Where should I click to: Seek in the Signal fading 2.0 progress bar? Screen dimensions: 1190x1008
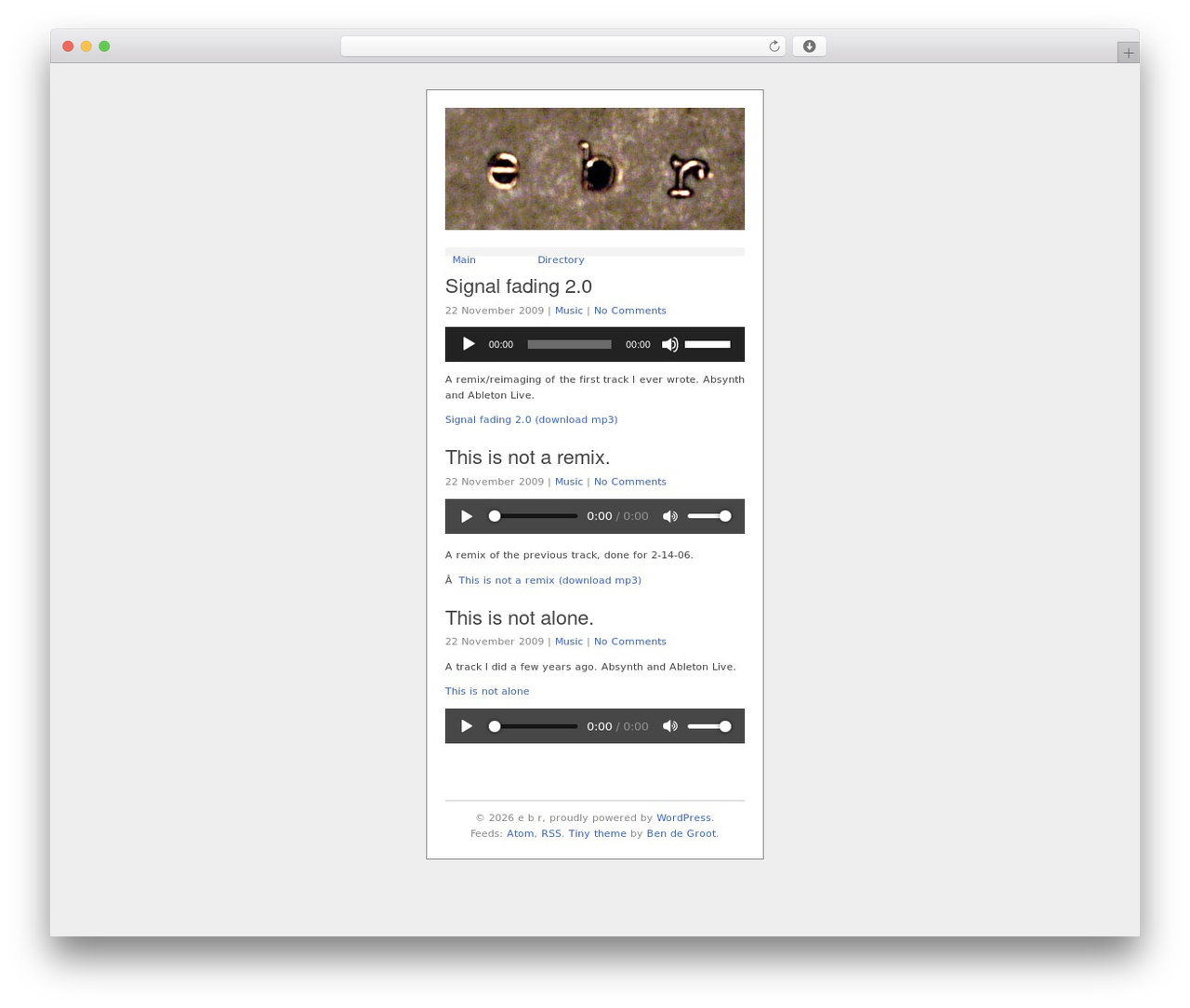570,344
